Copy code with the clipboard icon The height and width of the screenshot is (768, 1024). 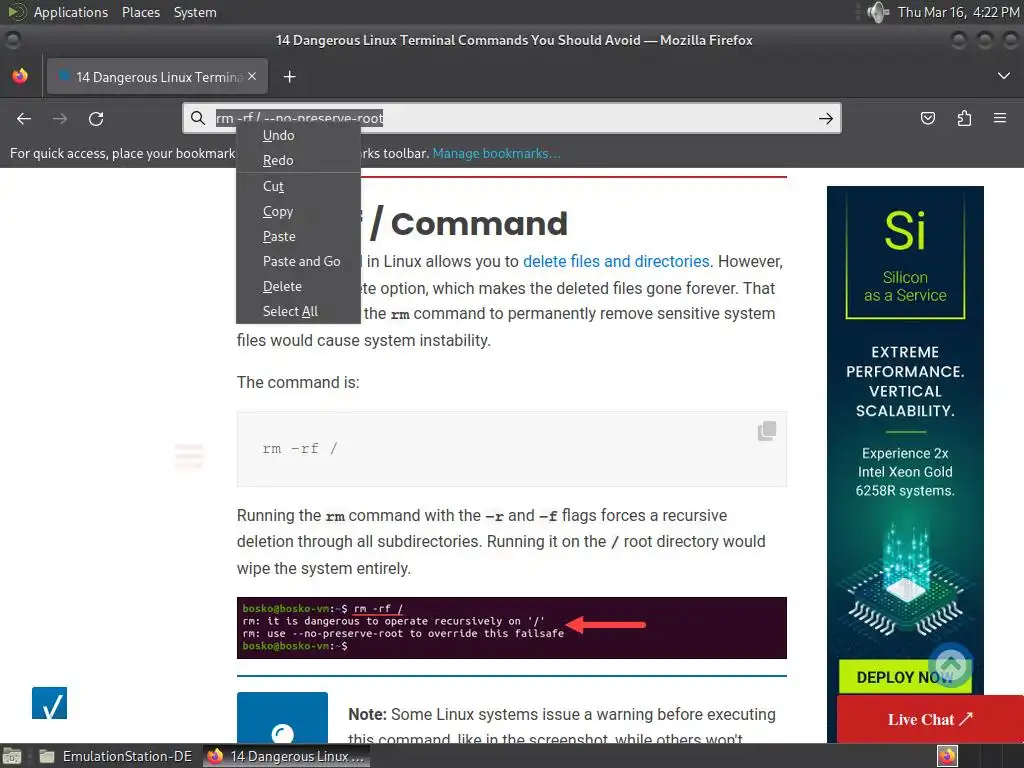tap(767, 430)
